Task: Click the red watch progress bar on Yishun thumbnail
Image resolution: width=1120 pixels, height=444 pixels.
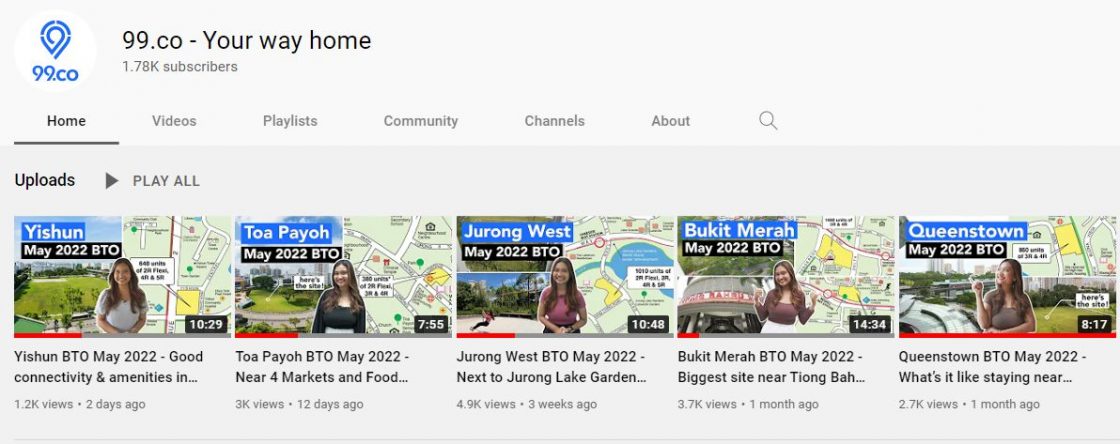Action: [x=48, y=335]
